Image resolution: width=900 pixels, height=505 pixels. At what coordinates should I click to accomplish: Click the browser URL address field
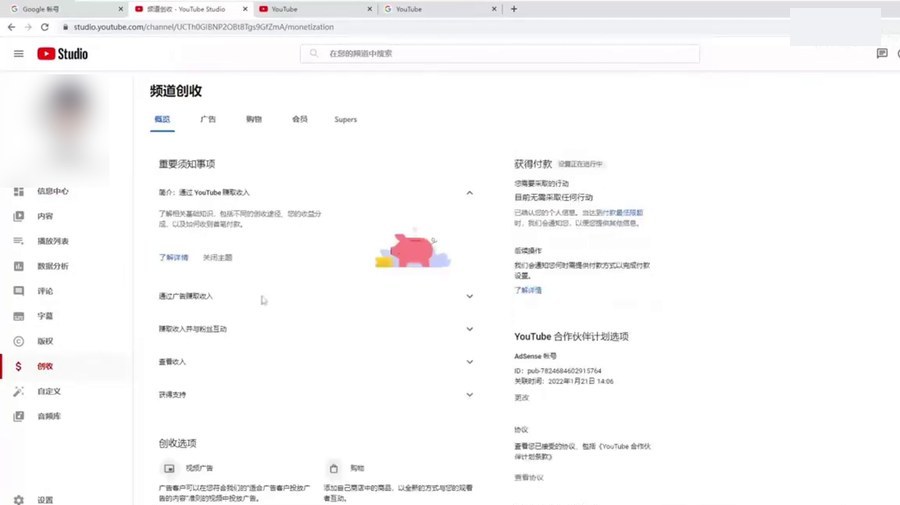[203, 27]
